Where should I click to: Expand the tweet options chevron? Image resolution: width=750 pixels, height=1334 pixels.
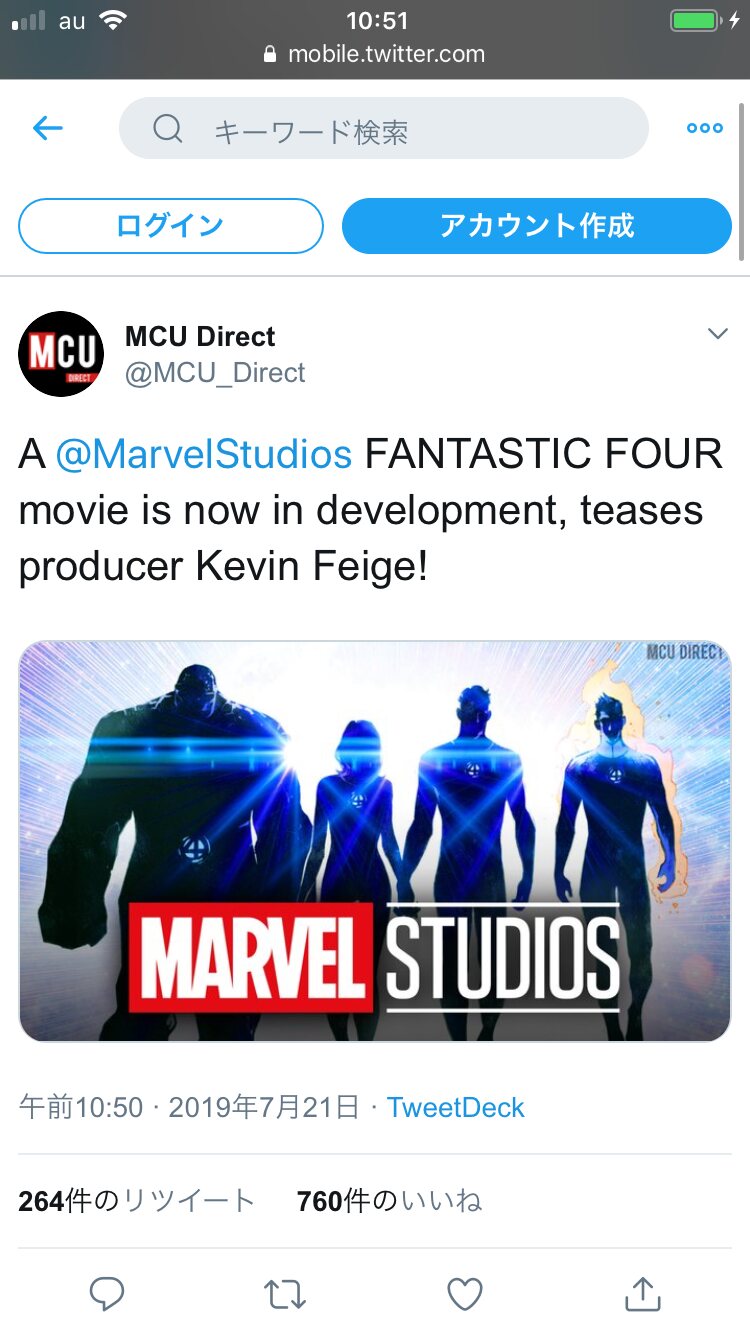(x=717, y=334)
